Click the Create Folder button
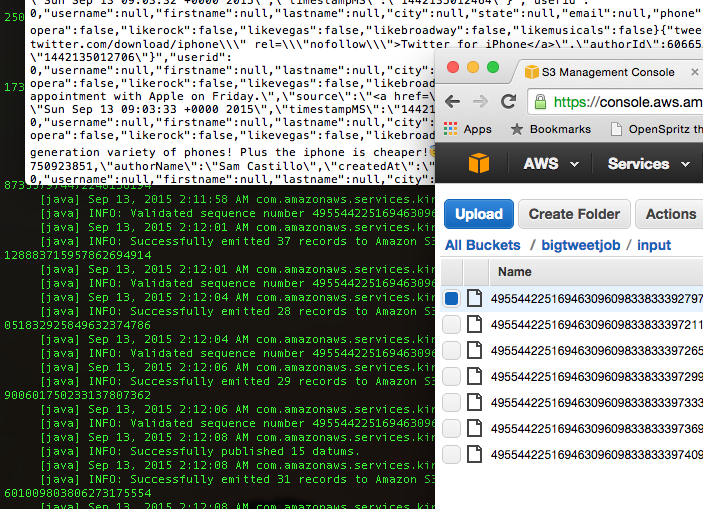The width and height of the screenshot is (703, 509). point(574,214)
